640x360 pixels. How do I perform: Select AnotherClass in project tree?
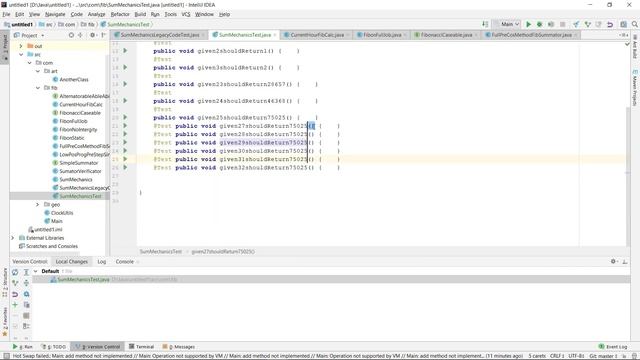(74, 80)
